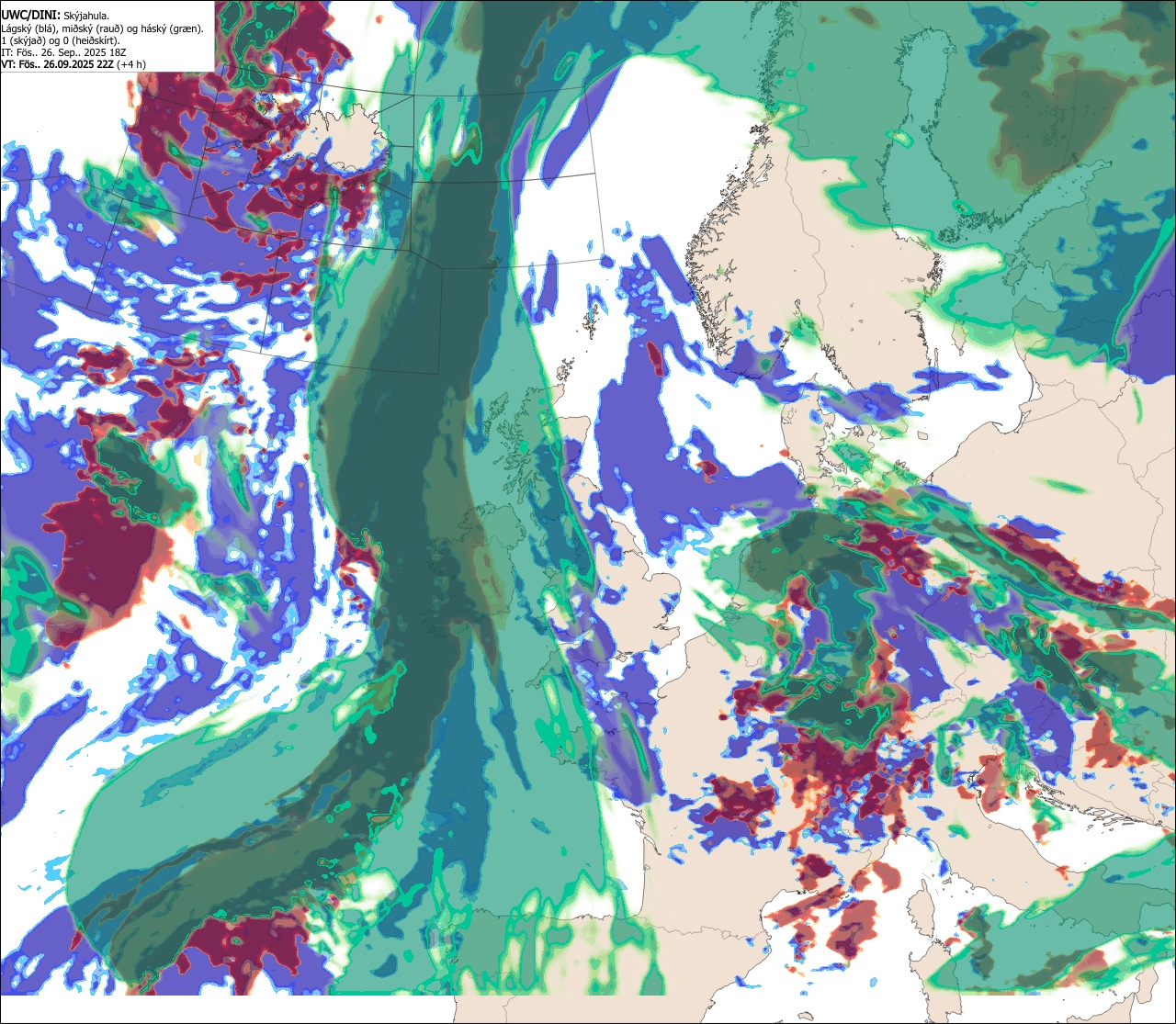Select the 'VT: Fös.. 26.09.2025 22Z (+4 h)' line
Screen dimensions: 1176x1024
point(73,64)
